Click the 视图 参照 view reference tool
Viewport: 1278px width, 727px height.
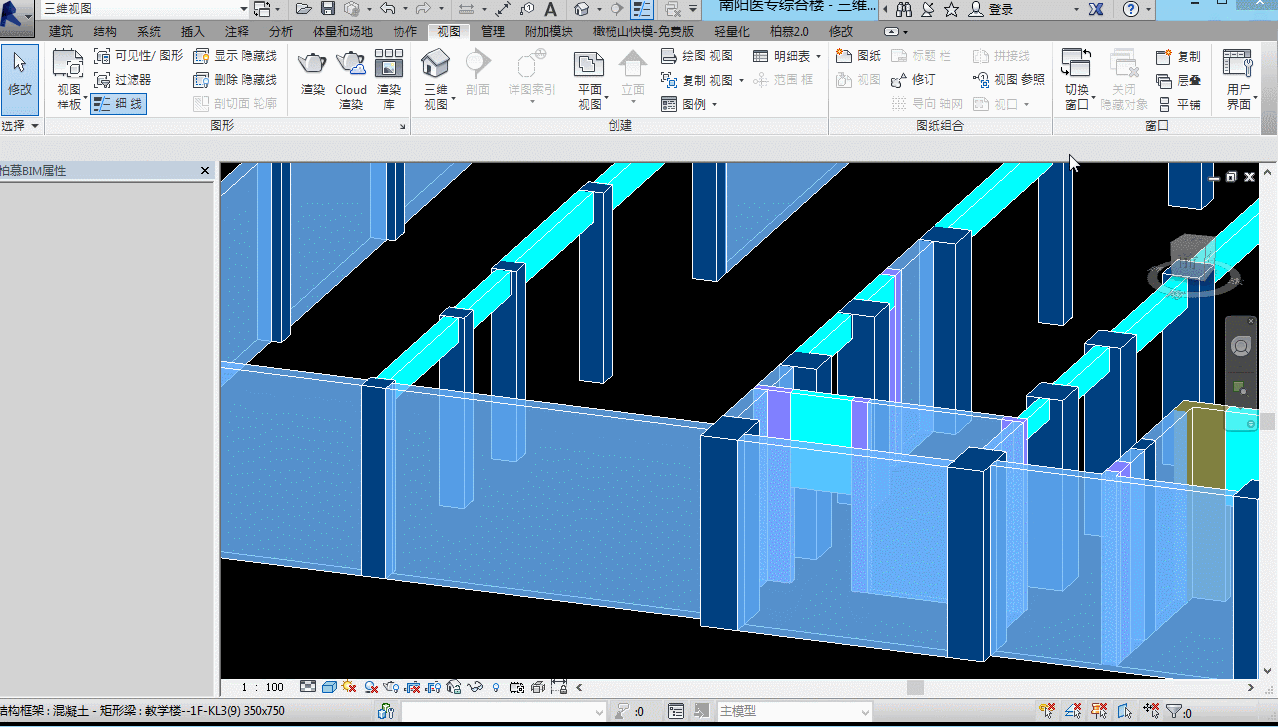[1008, 79]
